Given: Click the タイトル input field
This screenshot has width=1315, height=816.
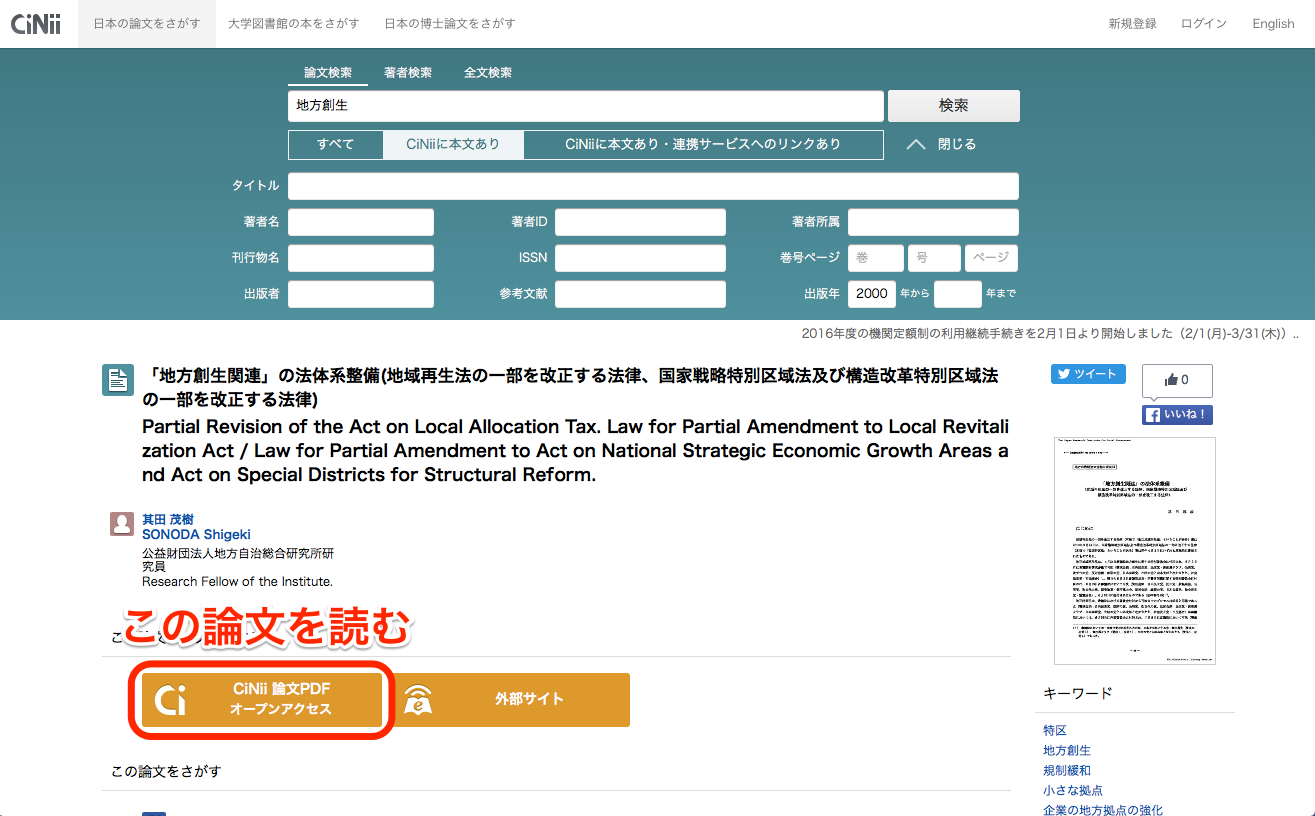Looking at the screenshot, I should 653,186.
